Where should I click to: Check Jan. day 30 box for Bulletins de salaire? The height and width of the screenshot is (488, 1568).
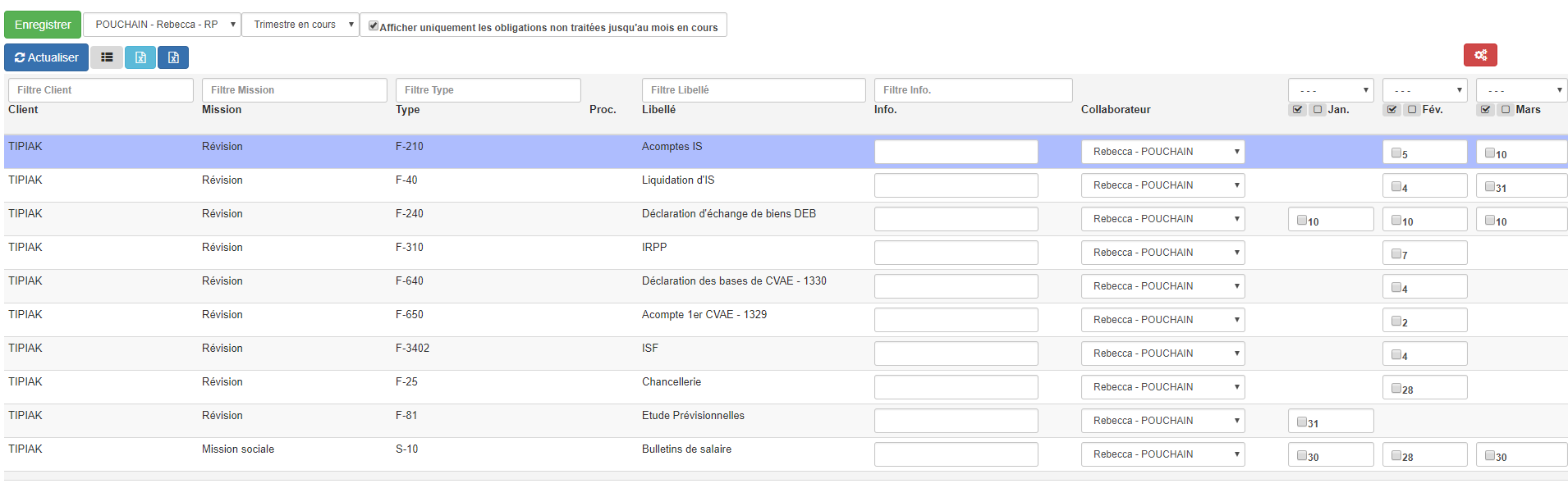[x=1301, y=455]
